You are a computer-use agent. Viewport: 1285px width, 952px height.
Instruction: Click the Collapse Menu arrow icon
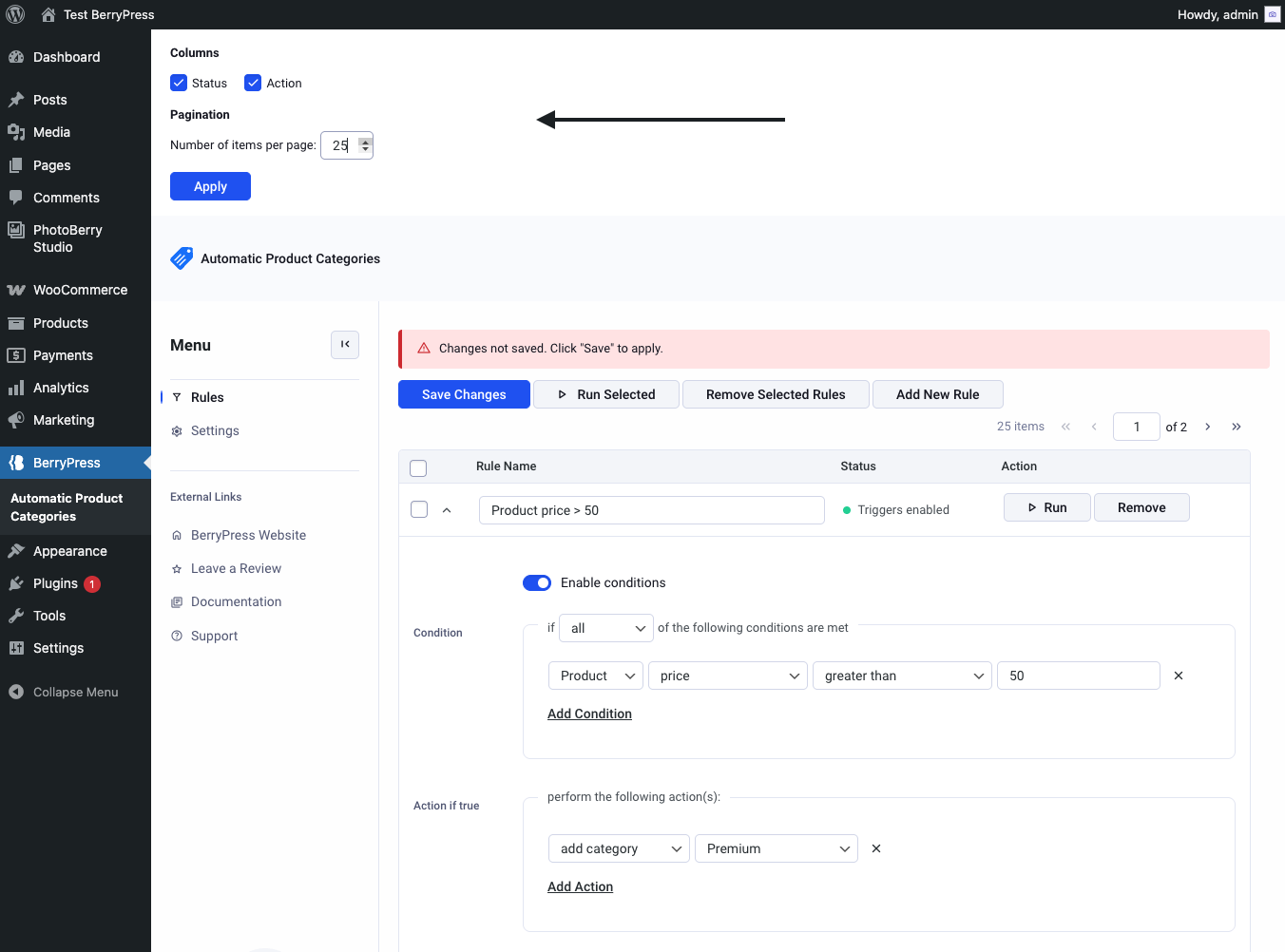pyautogui.click(x=16, y=692)
